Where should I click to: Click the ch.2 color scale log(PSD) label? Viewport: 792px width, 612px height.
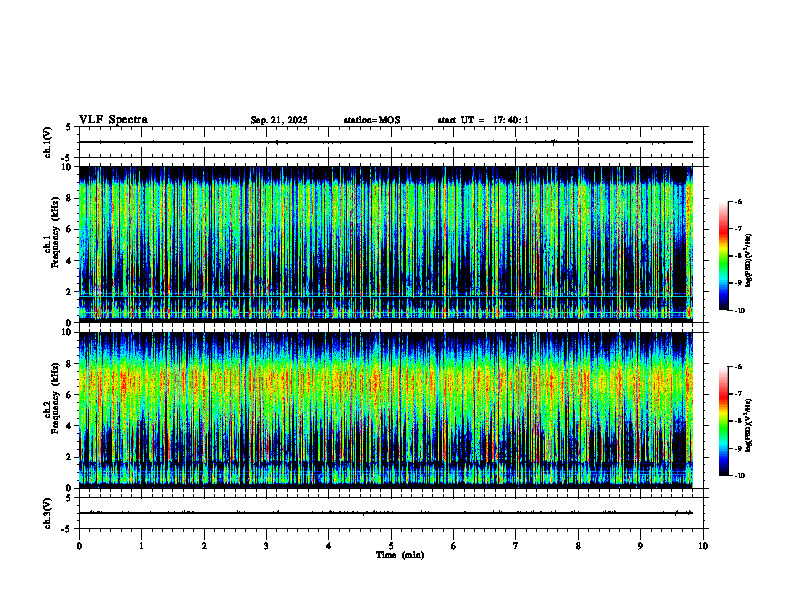pos(749,426)
